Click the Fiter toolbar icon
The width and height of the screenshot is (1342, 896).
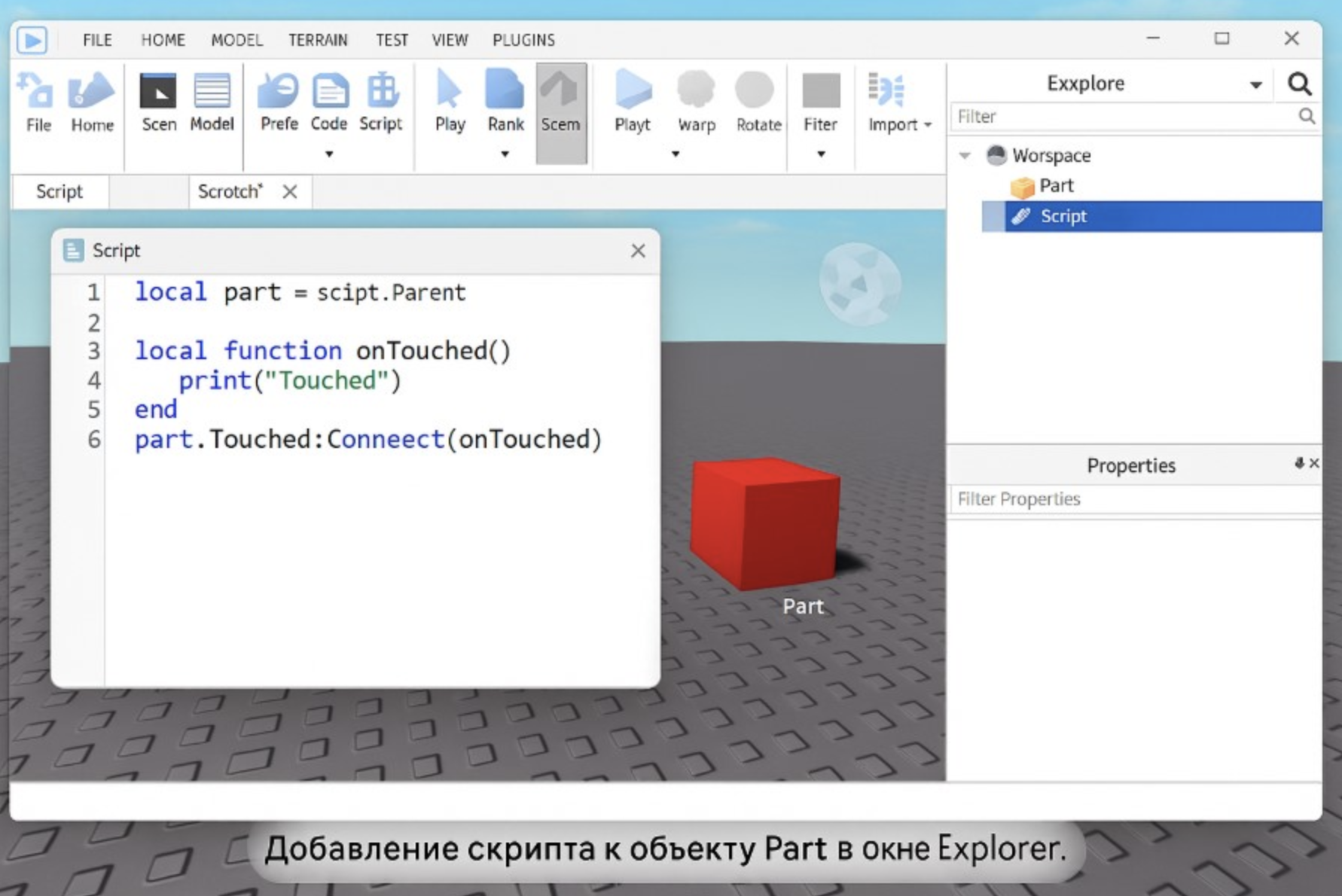click(x=821, y=91)
